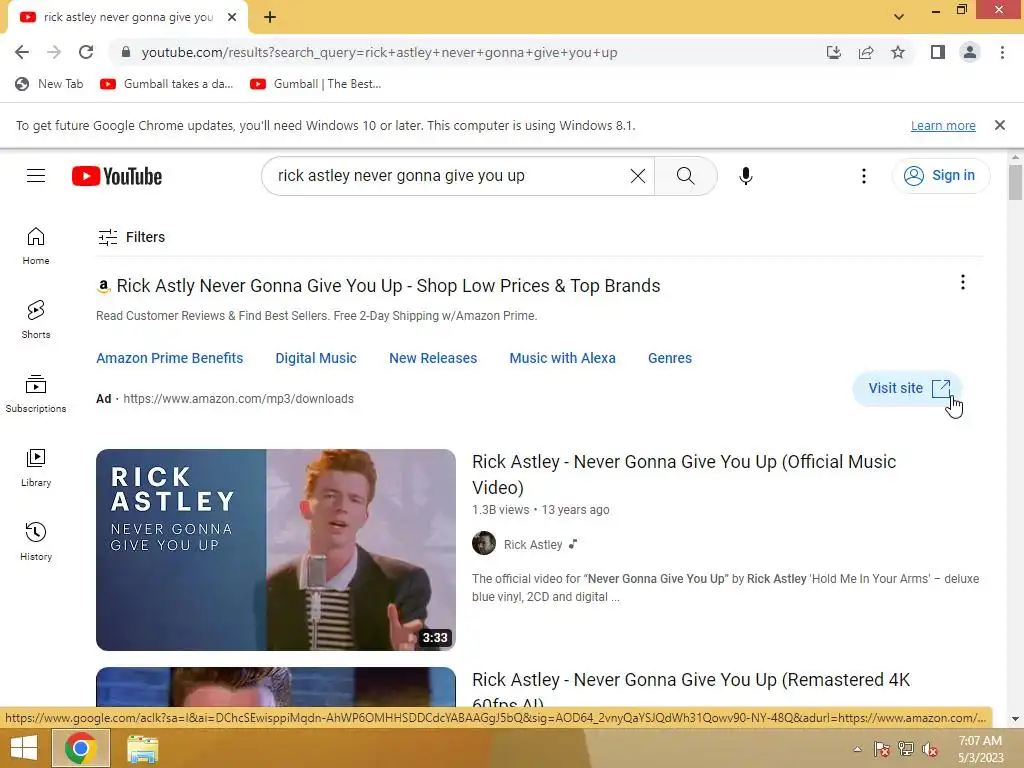Open Genres link

point(669,358)
